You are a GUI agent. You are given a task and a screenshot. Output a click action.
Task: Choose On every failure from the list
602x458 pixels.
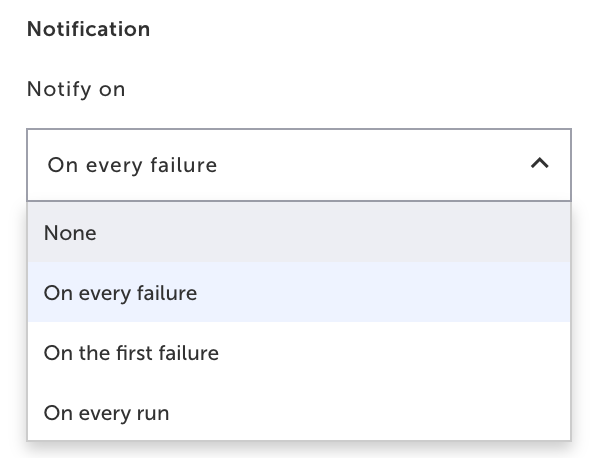tap(120, 293)
